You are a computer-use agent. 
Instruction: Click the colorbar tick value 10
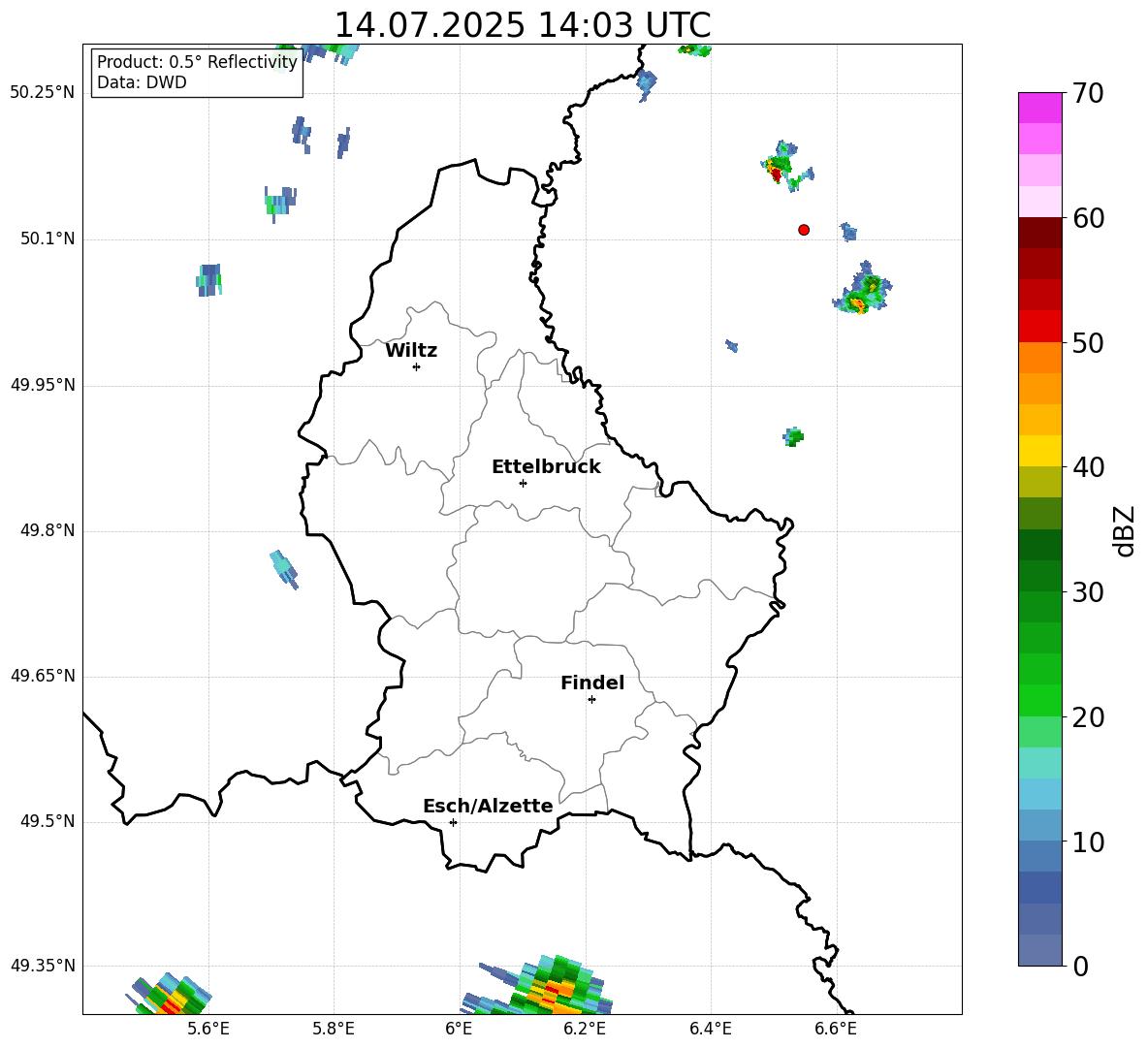[1088, 842]
